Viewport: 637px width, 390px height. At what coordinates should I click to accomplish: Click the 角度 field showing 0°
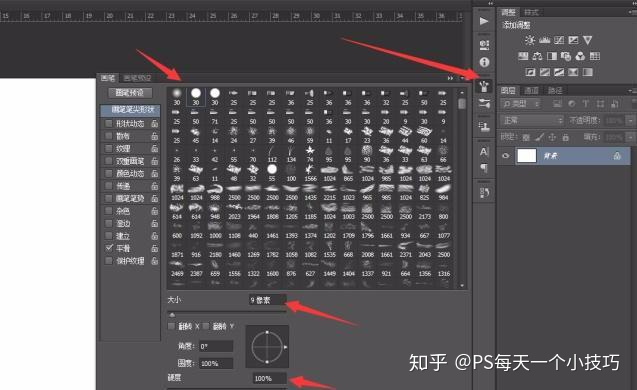coord(216,346)
